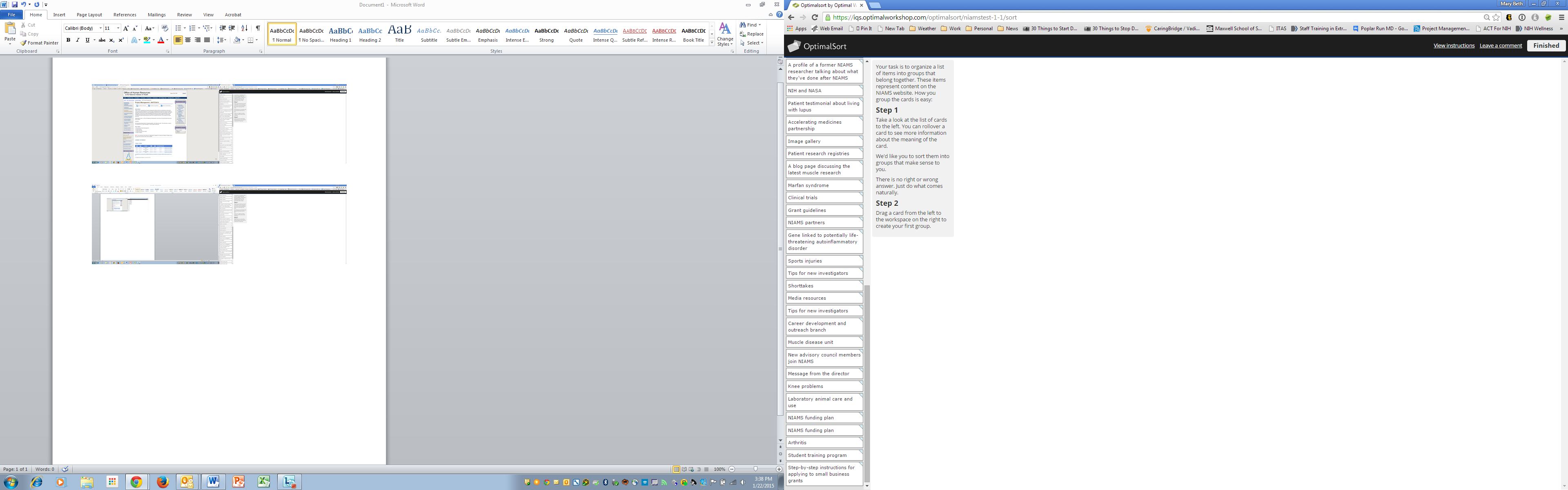Reload the OptimalSort page in Chrome

(815, 18)
